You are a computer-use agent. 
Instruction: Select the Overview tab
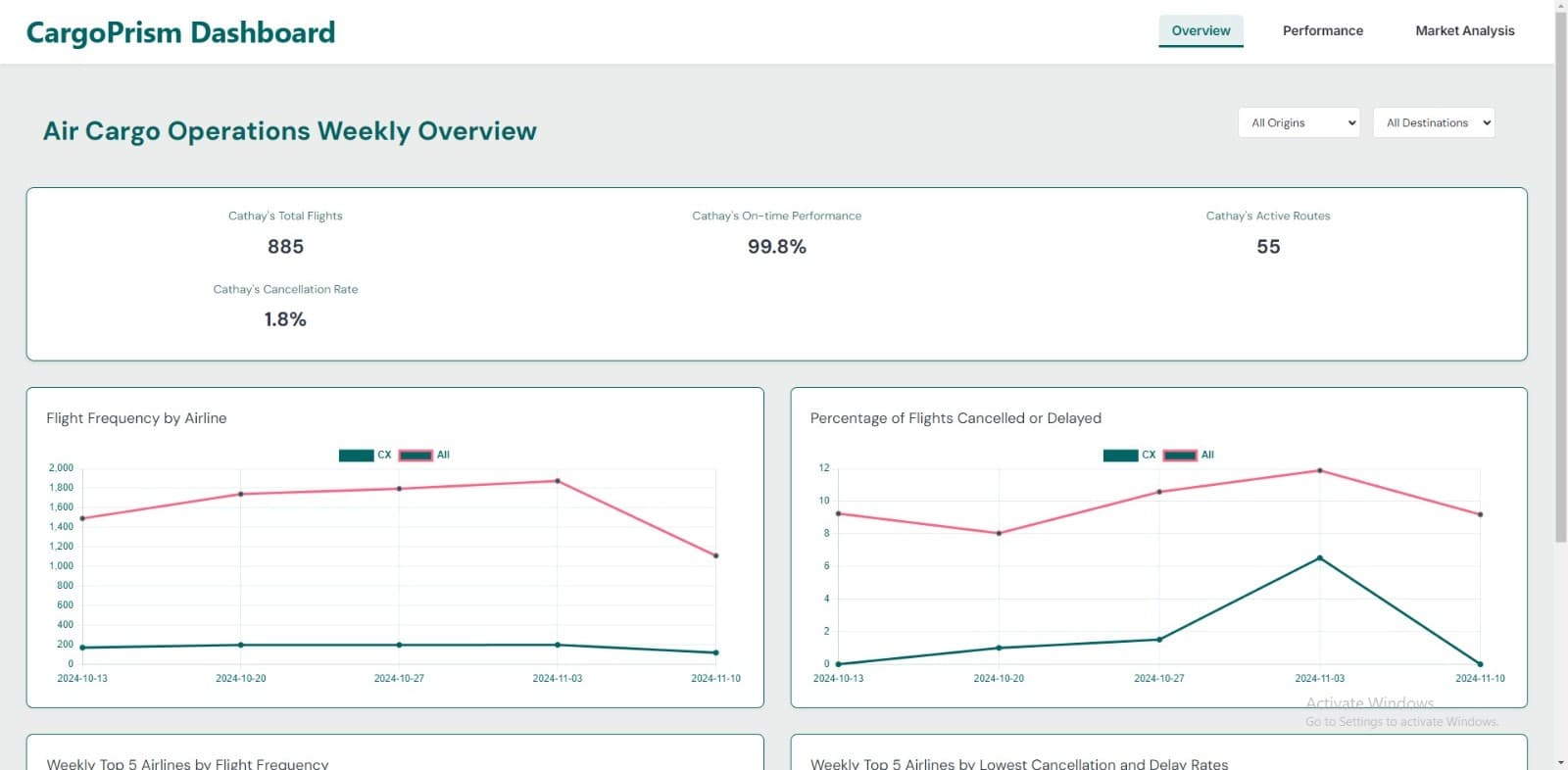(x=1200, y=30)
